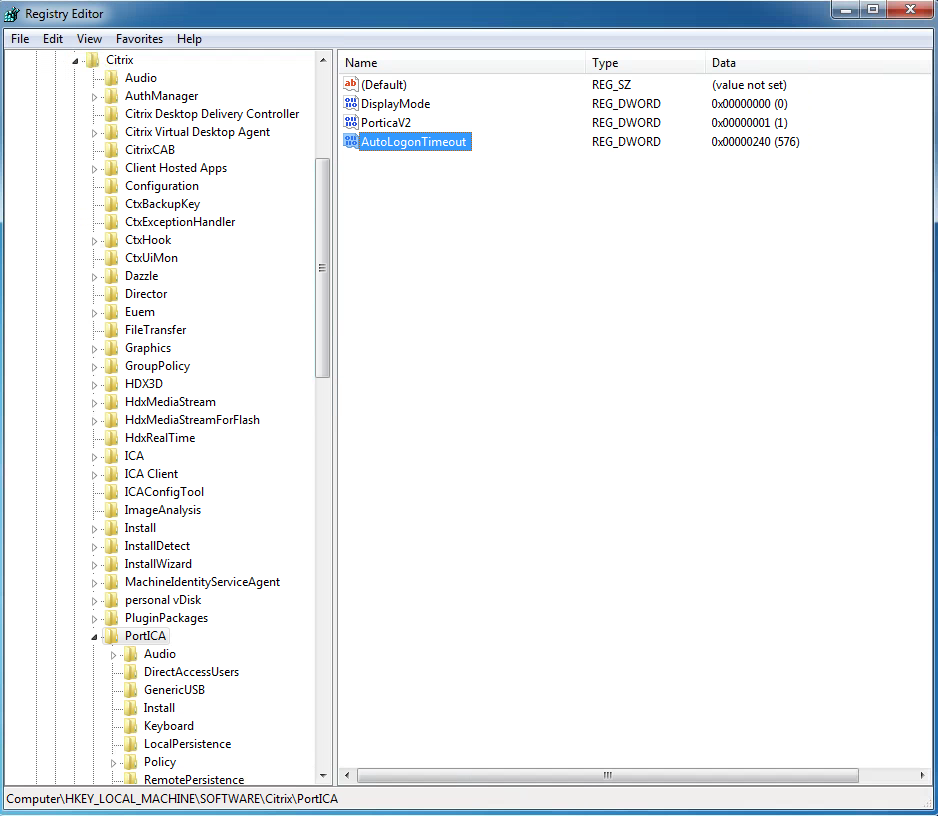Click the Dazzle folder icon

tap(111, 276)
